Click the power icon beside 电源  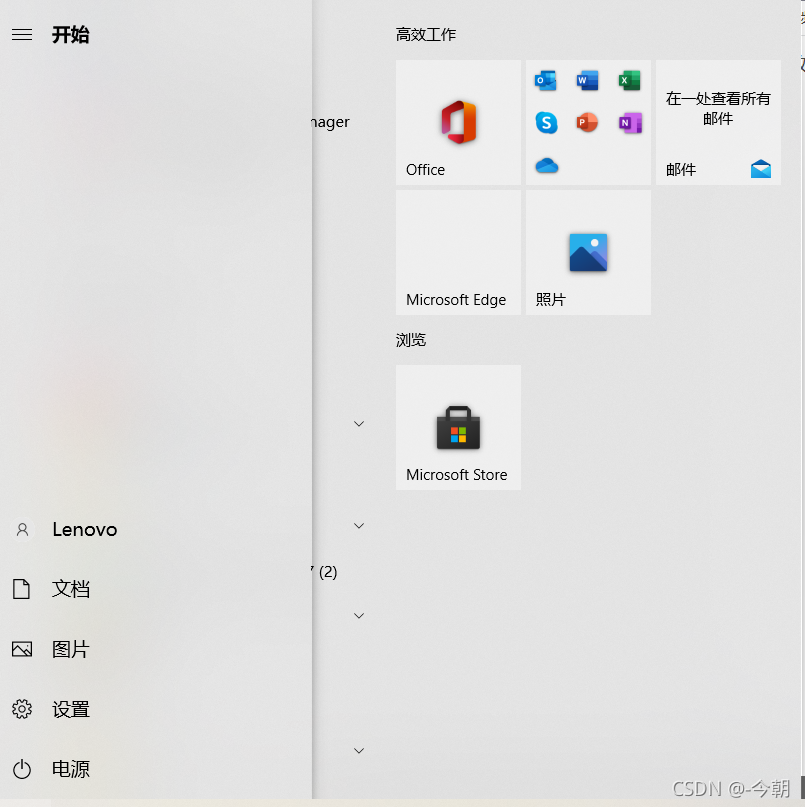(22, 769)
